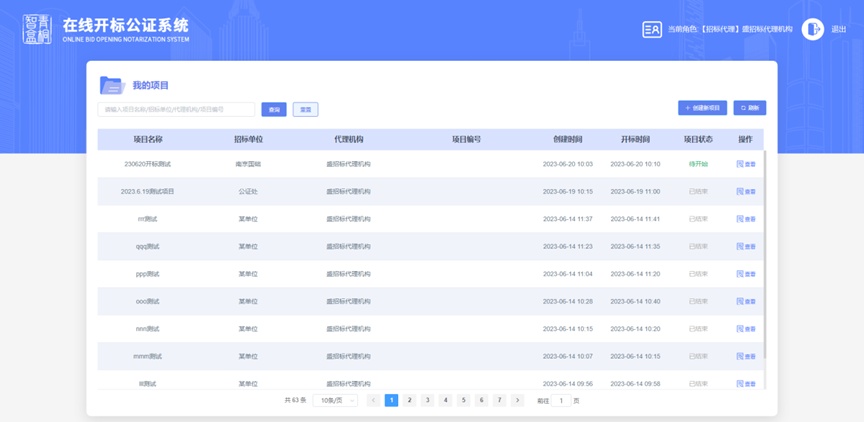Go to page 2 in pagination

pyautogui.click(x=409, y=400)
